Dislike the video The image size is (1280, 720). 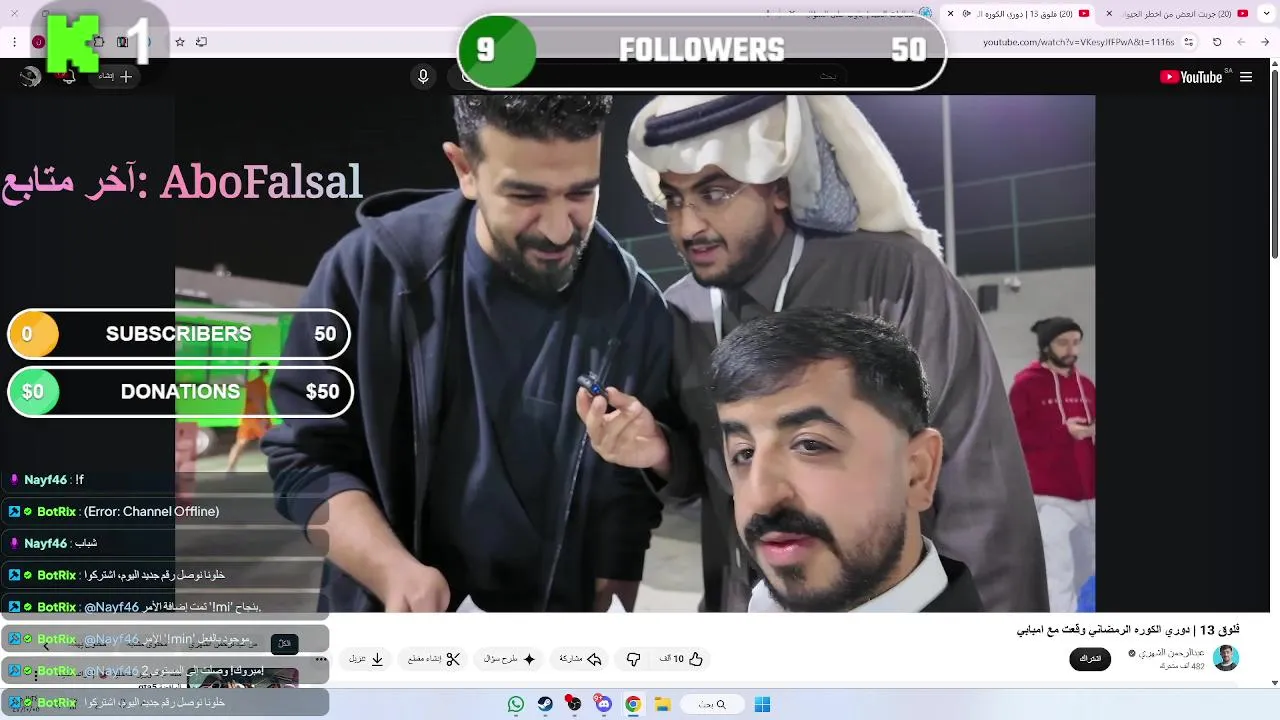633,659
